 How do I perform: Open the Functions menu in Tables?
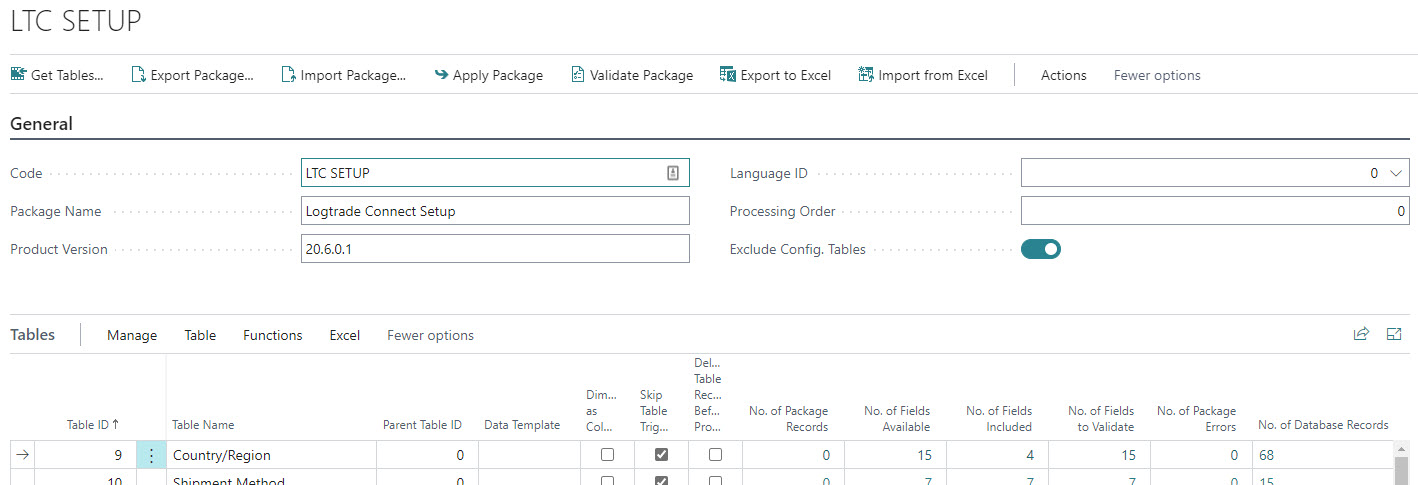pos(272,335)
